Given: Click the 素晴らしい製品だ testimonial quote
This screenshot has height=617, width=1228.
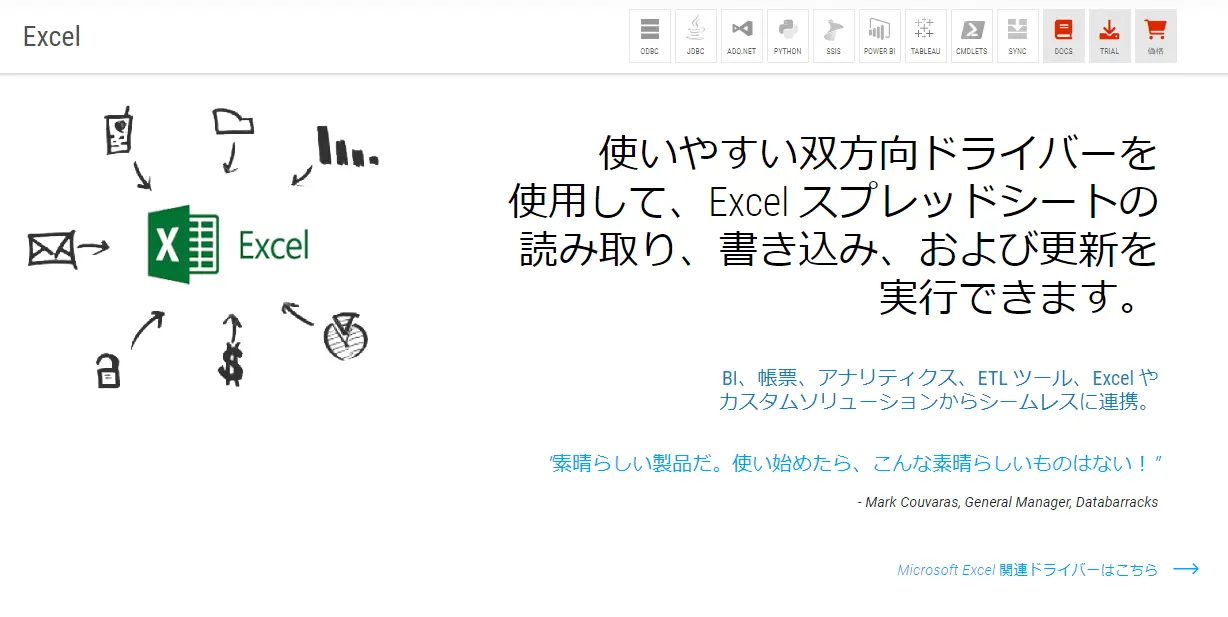Looking at the screenshot, I should 856,463.
